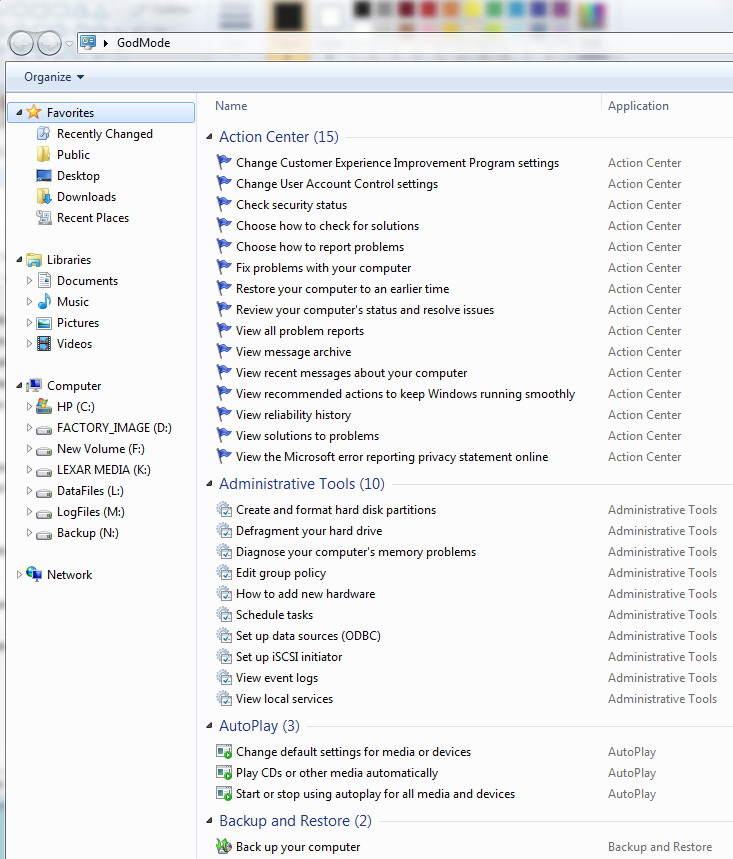Select Start or stop using autoplay entry
This screenshot has width=733, height=859.
[375, 794]
